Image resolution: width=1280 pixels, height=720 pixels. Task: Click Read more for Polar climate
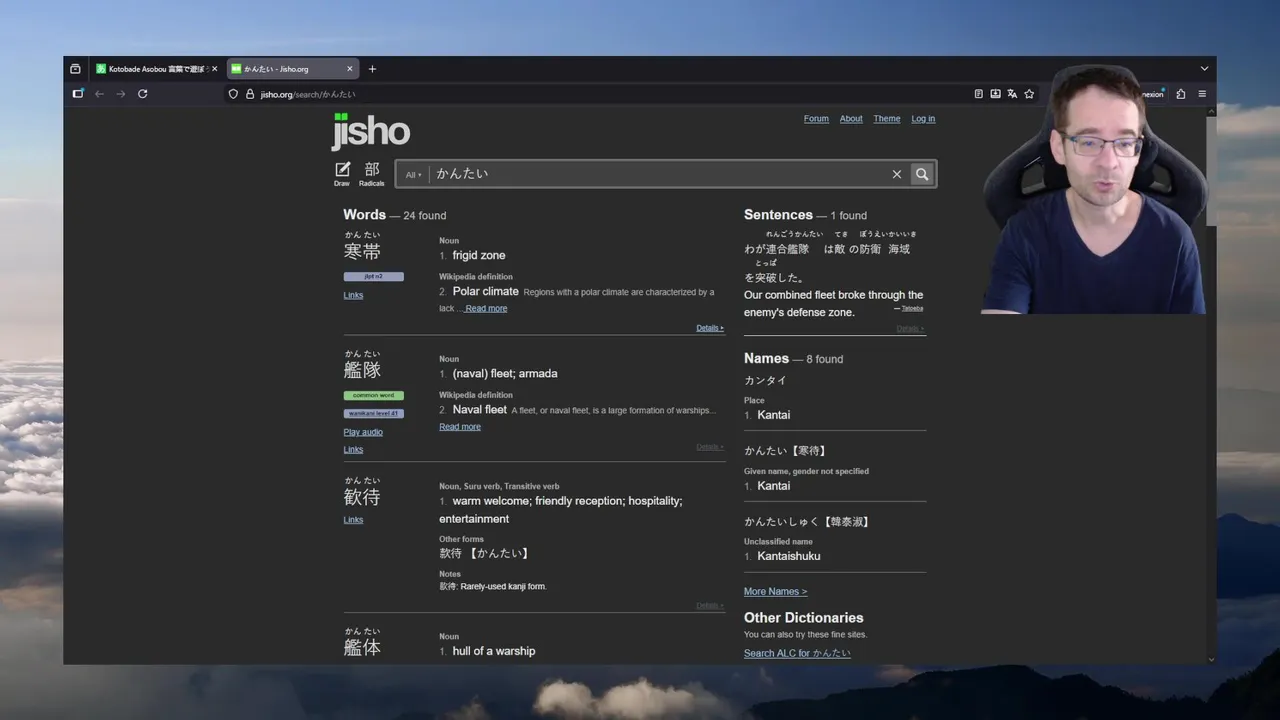coord(486,308)
